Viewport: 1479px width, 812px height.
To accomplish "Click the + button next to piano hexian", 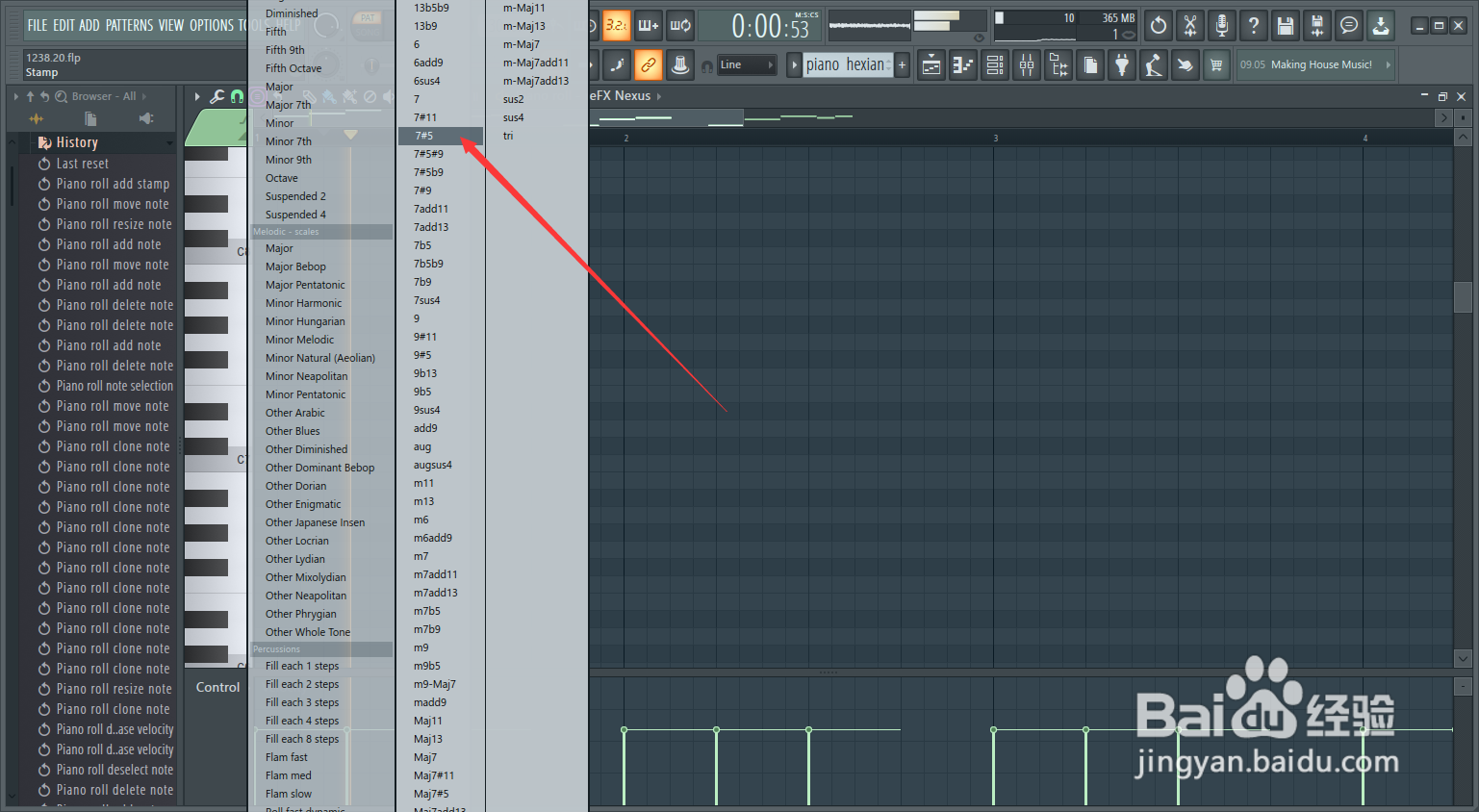I will (903, 64).
